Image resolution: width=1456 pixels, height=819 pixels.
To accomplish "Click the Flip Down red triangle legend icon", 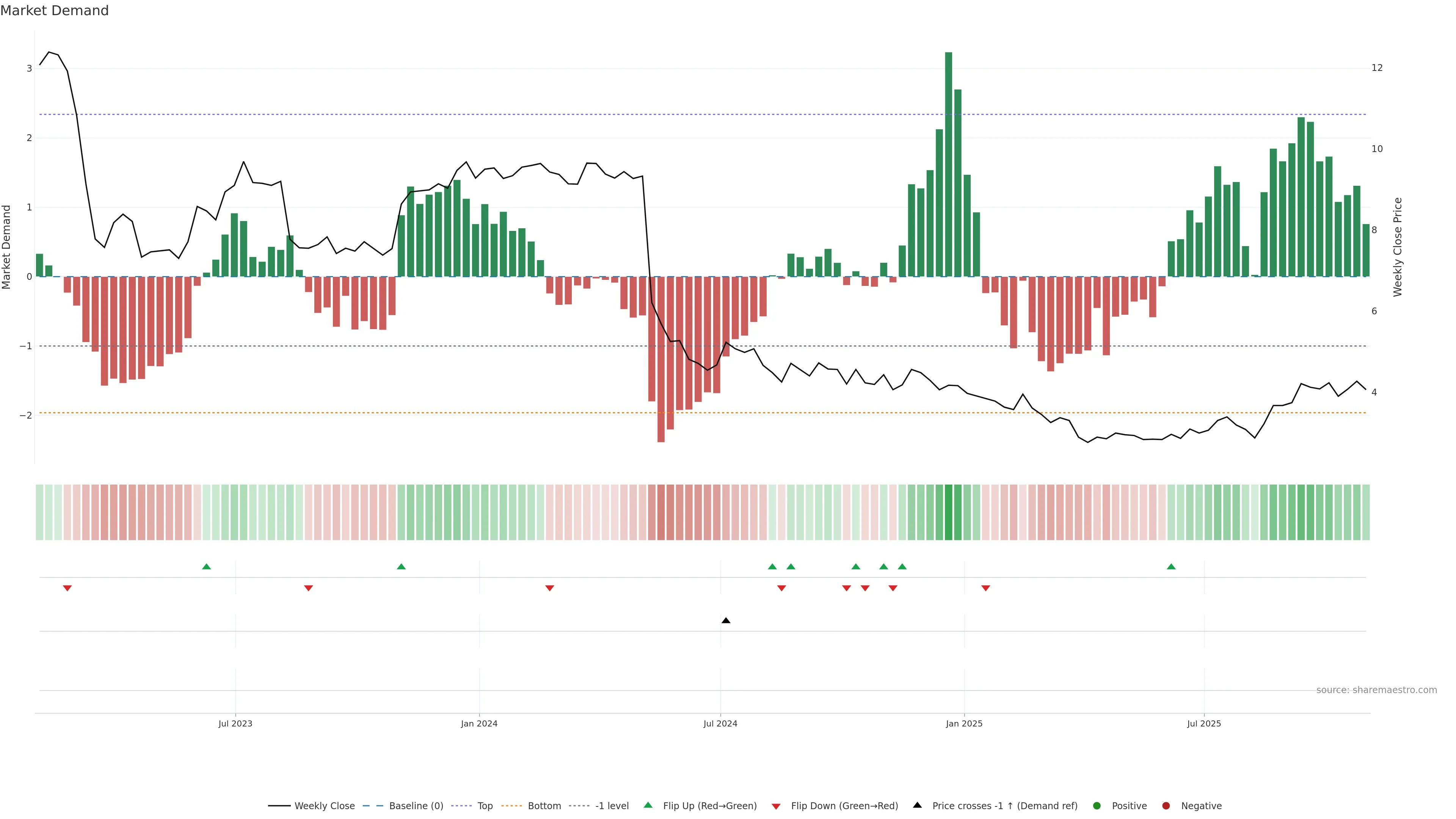I will pyautogui.click(x=776, y=806).
